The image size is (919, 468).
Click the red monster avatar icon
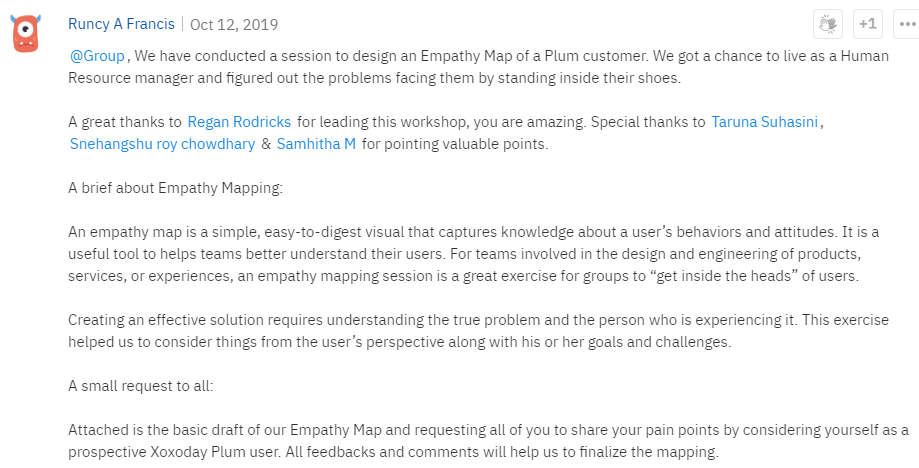pos(26,33)
